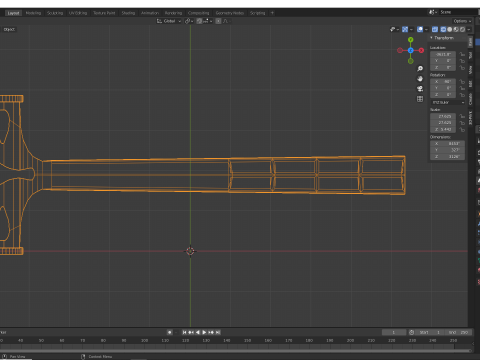Toggle lock for Location Z
The width and height of the screenshot is (480, 360).
tap(462, 68)
